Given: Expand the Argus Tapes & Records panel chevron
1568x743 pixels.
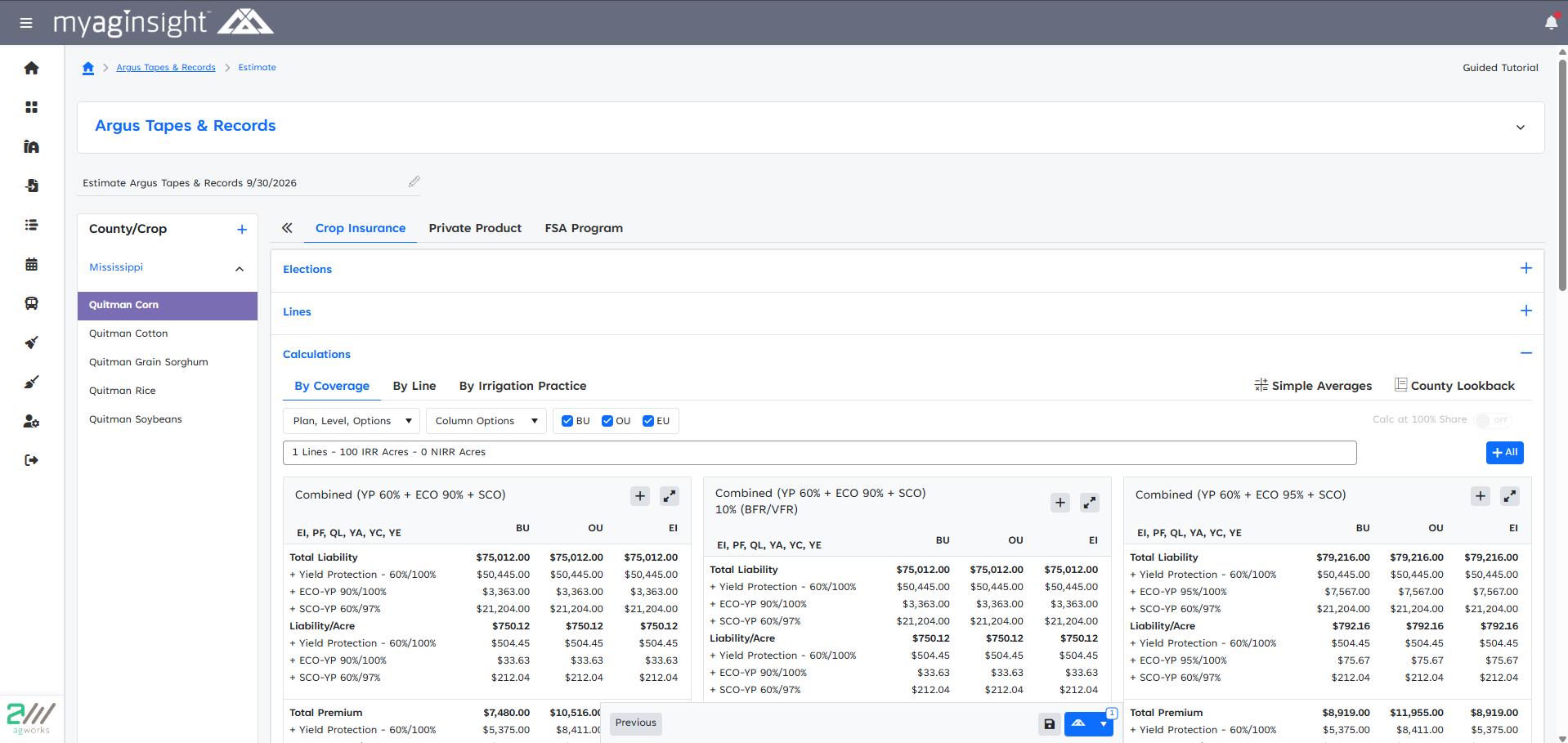Looking at the screenshot, I should 1521,128.
